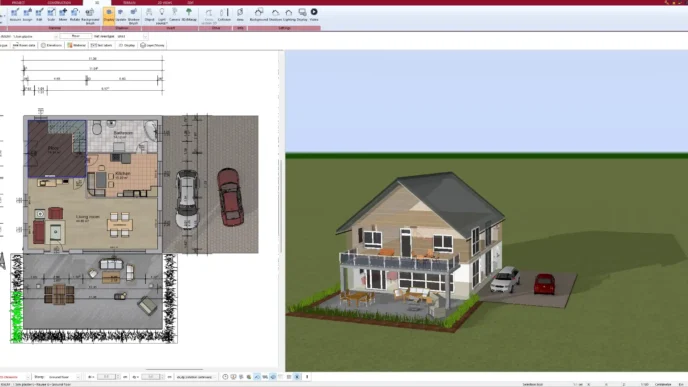Viewport: 688px width, 387px height.
Task: Open the 2DF ribbon tab
Action: 190,3
